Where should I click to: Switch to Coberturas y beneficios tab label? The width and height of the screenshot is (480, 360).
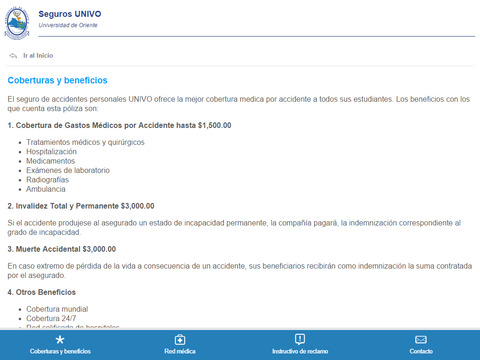tap(60, 351)
